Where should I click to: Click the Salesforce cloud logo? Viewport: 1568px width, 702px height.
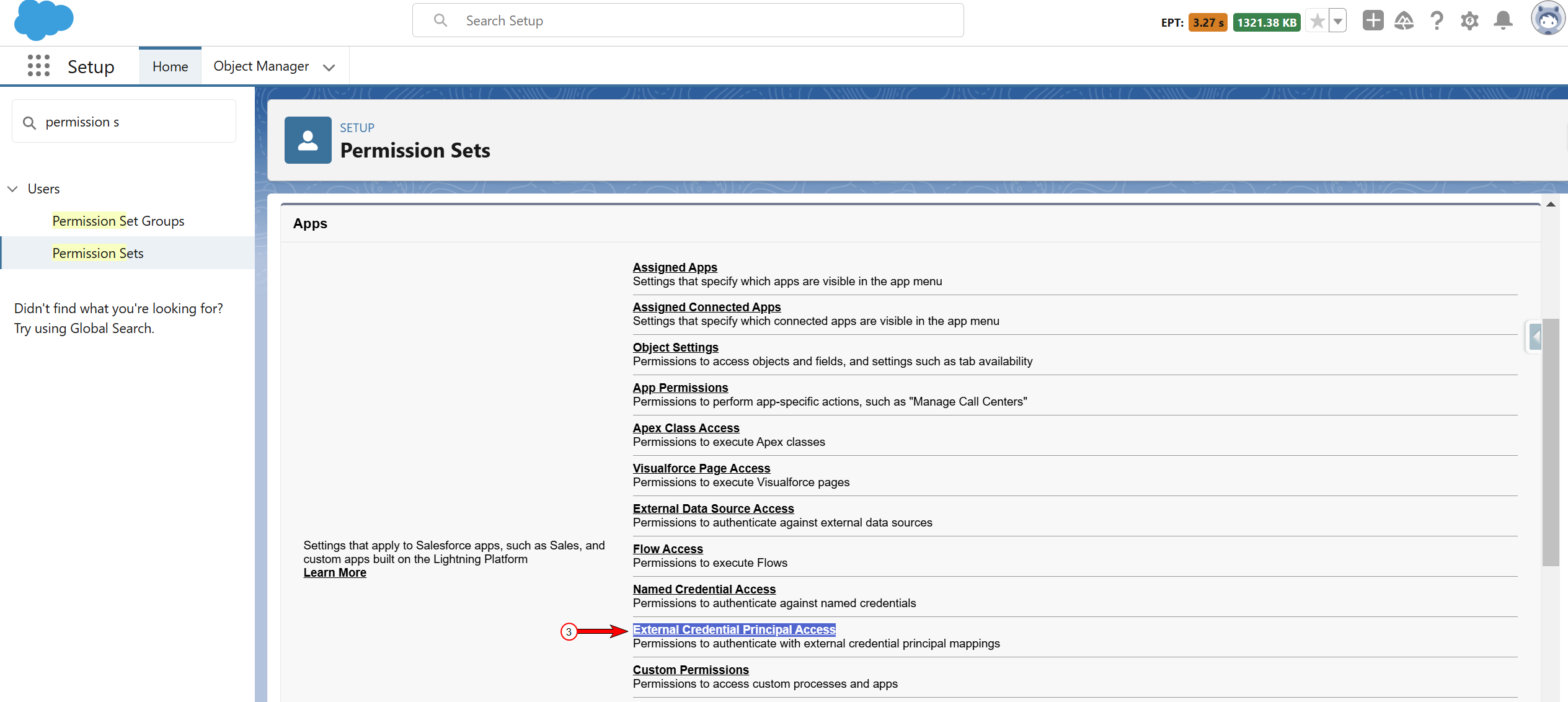(x=43, y=20)
